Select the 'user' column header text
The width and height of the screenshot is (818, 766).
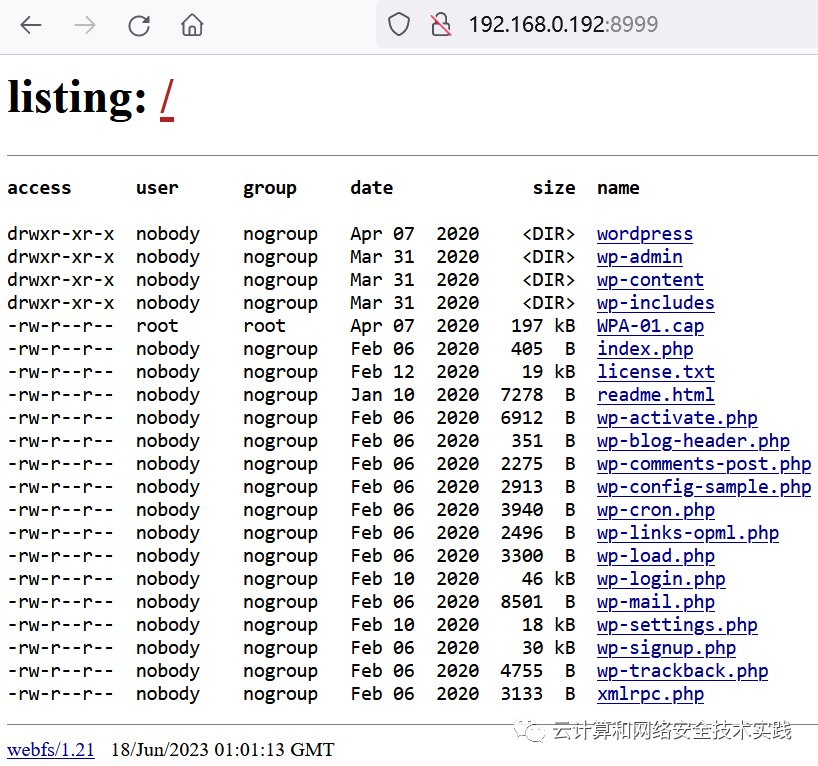tap(157, 188)
